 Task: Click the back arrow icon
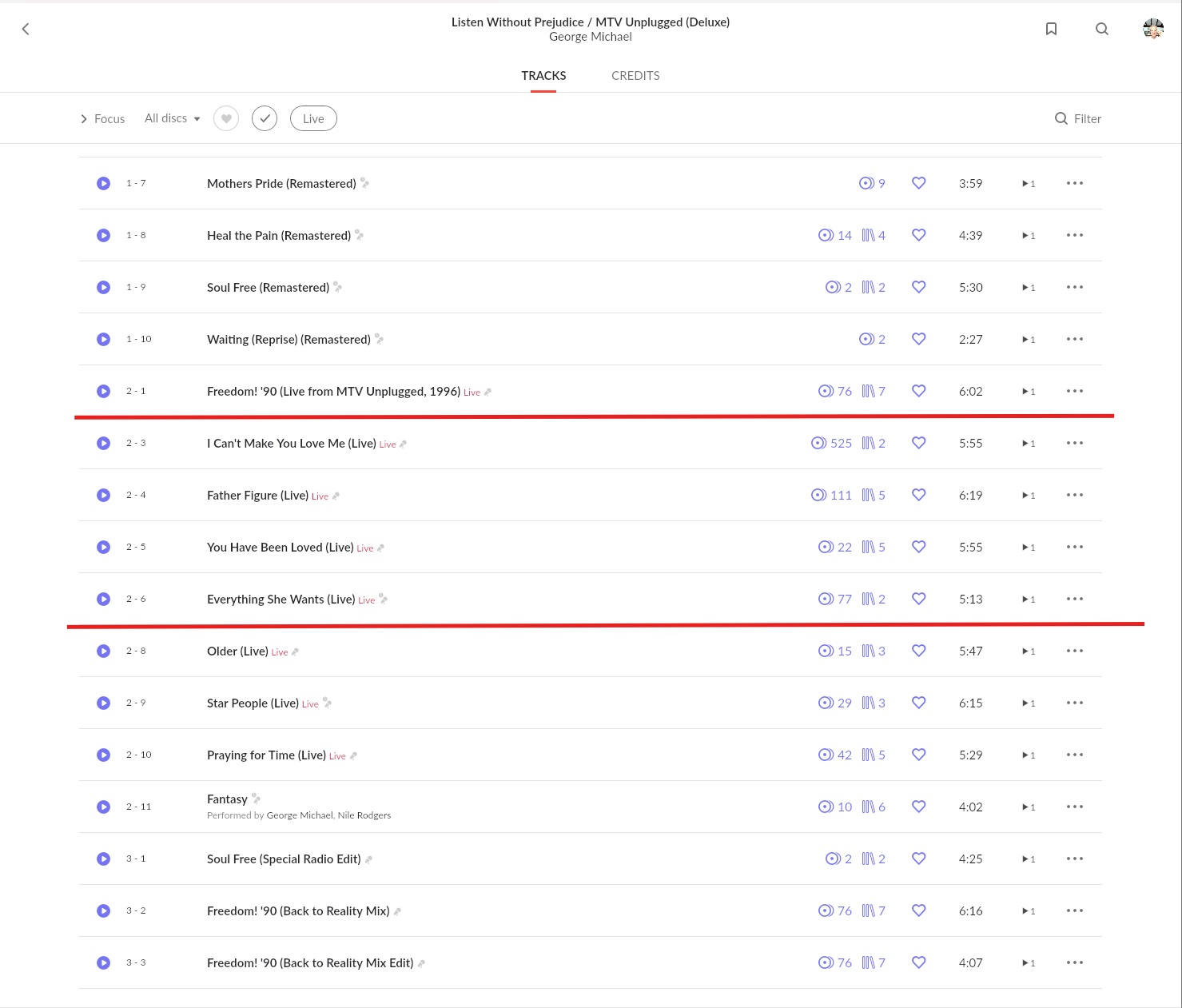(x=26, y=29)
